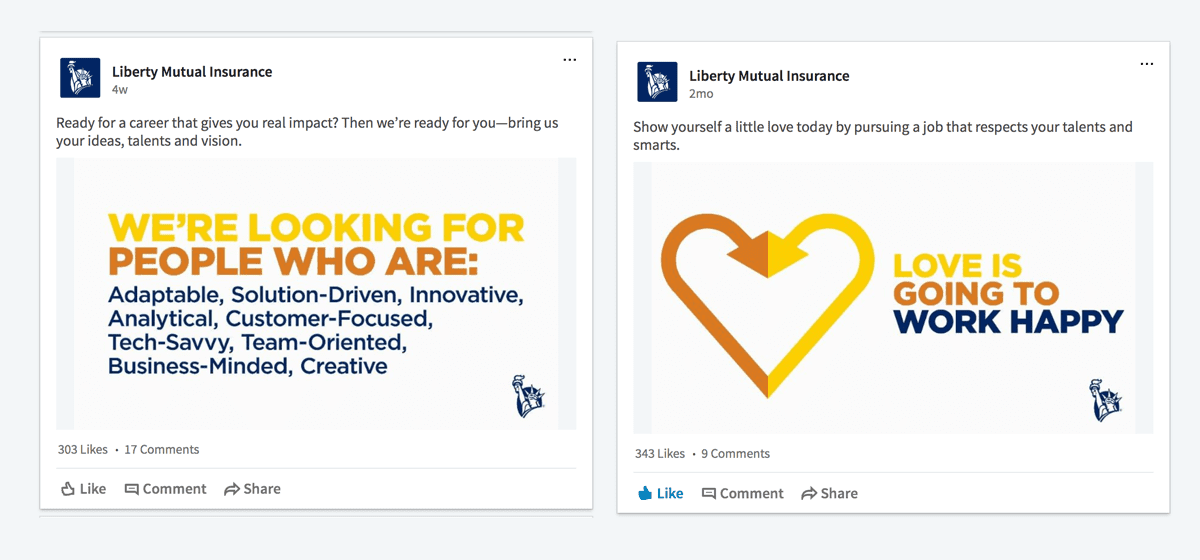The width and height of the screenshot is (1200, 560).
Task: View the 303 Likes list
Action: click(82, 449)
